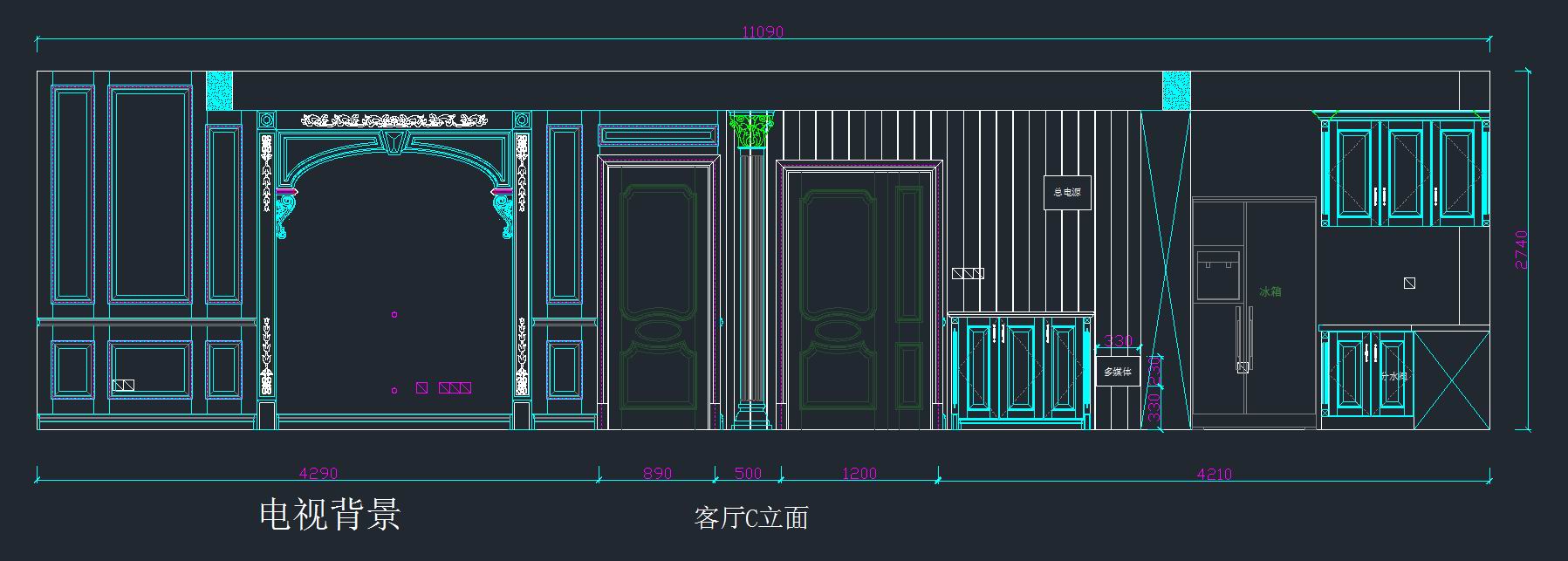Select the refrigerator water dispenser panel
1568x561 pixels.
1218,275
